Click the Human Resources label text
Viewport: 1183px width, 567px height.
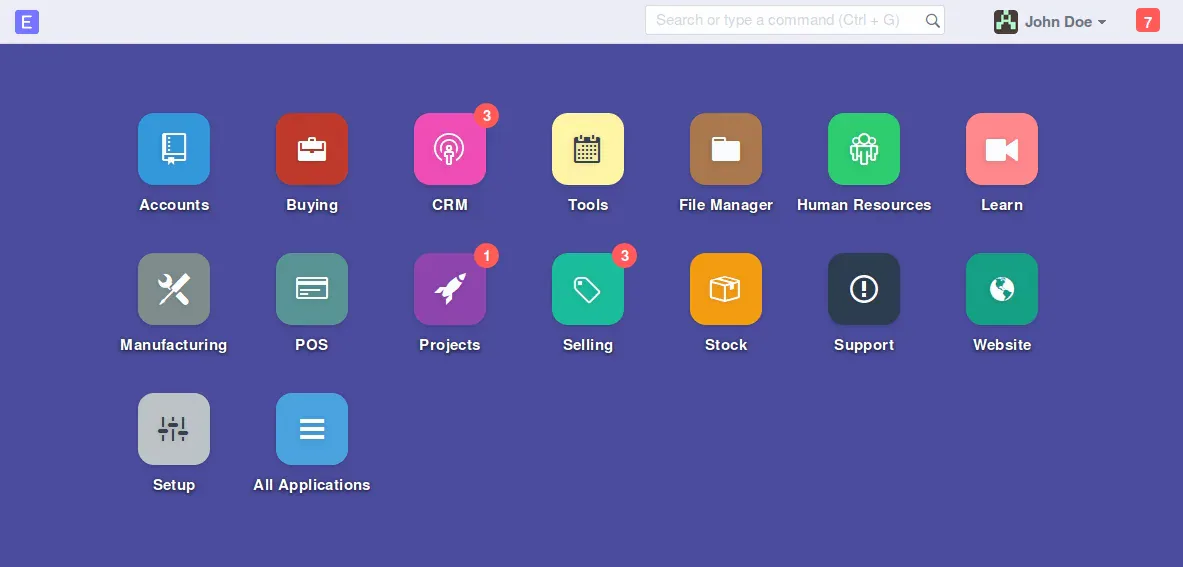(x=864, y=205)
